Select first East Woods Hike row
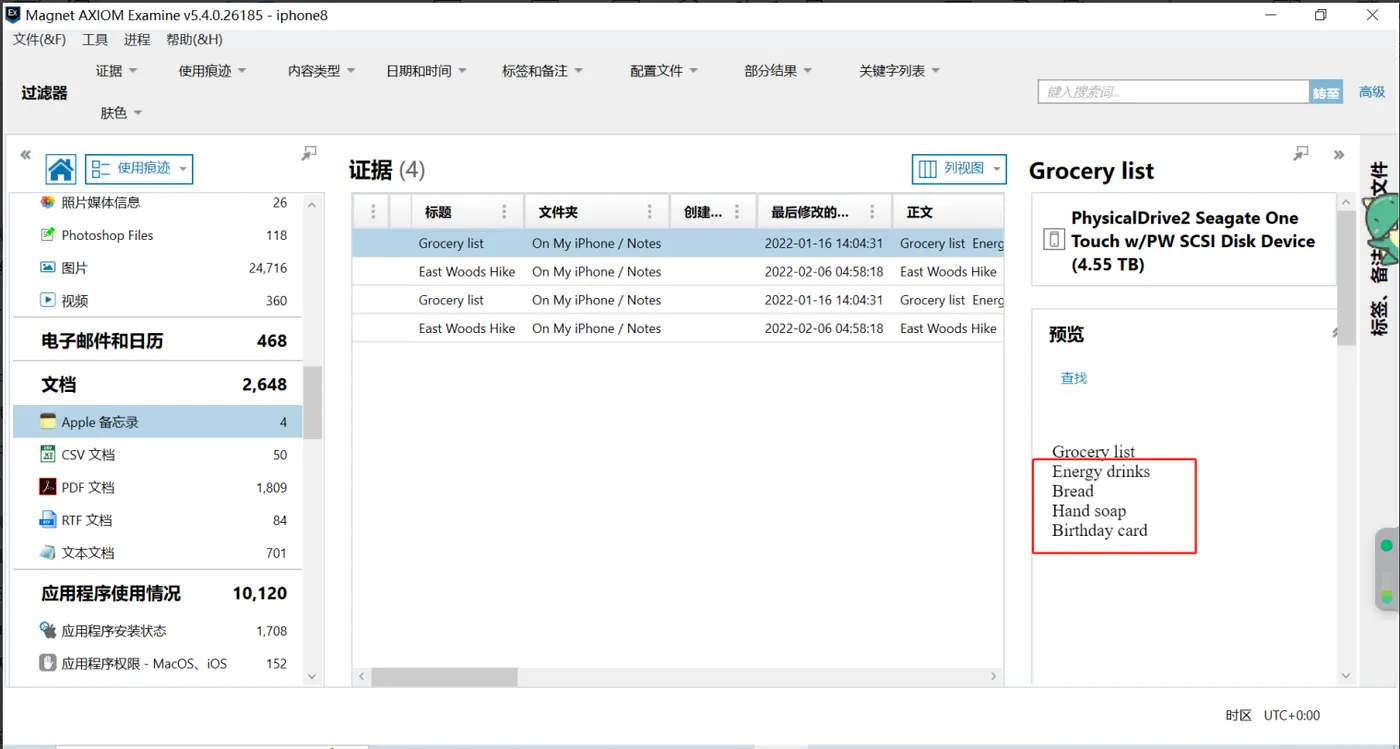 point(678,272)
